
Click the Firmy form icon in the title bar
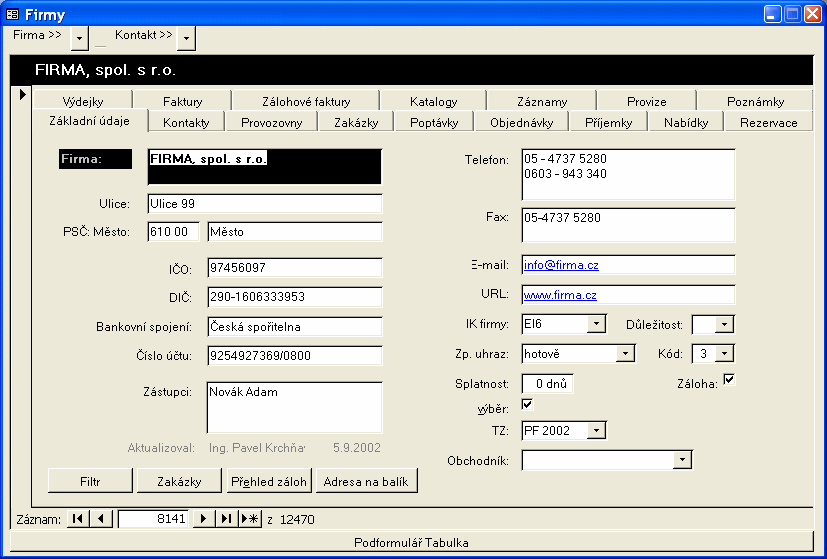(12, 14)
